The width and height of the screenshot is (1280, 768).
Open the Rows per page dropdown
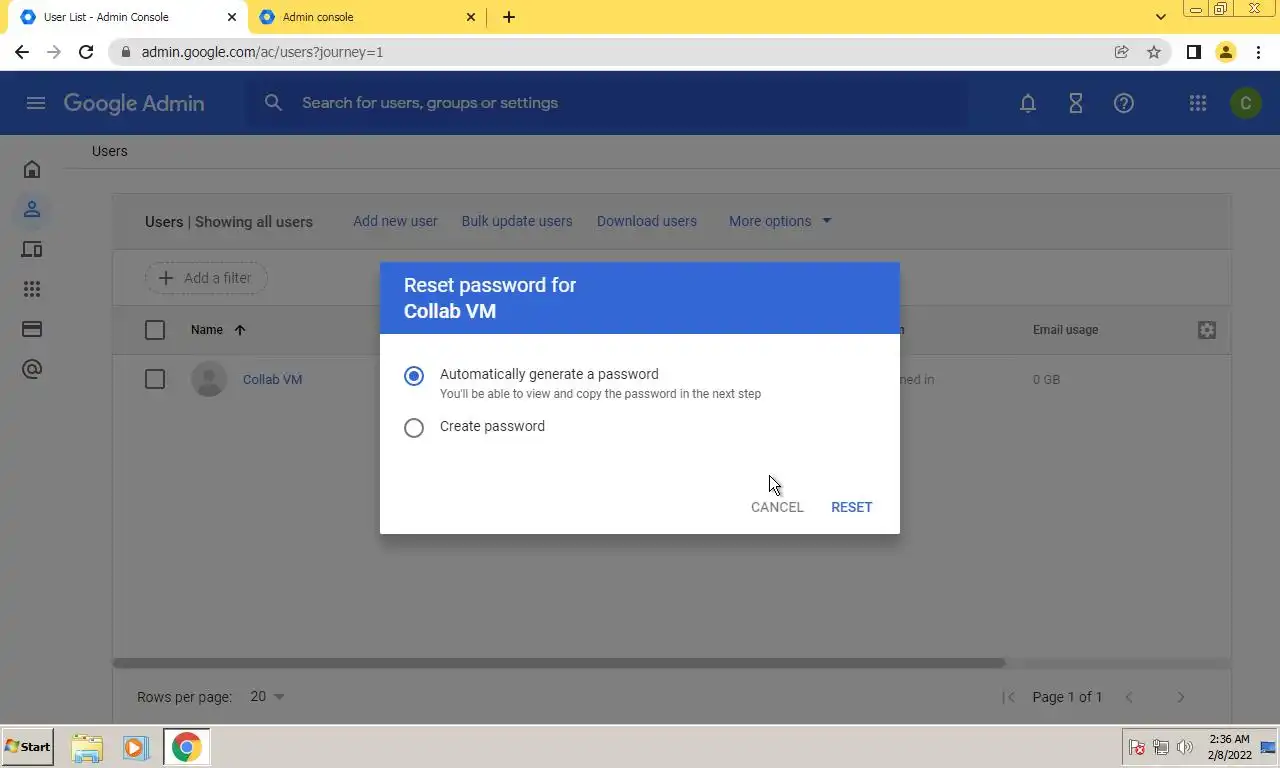267,697
